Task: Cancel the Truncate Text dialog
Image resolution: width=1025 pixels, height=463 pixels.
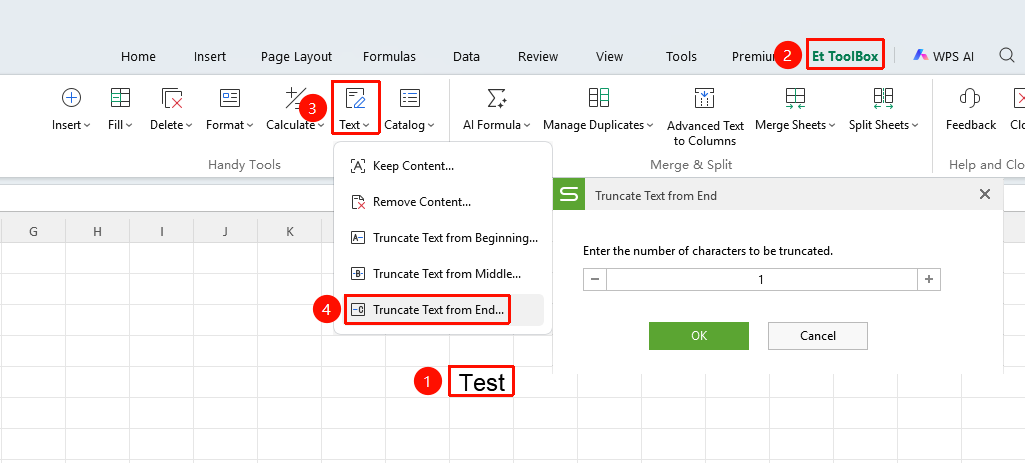Action: (x=818, y=335)
